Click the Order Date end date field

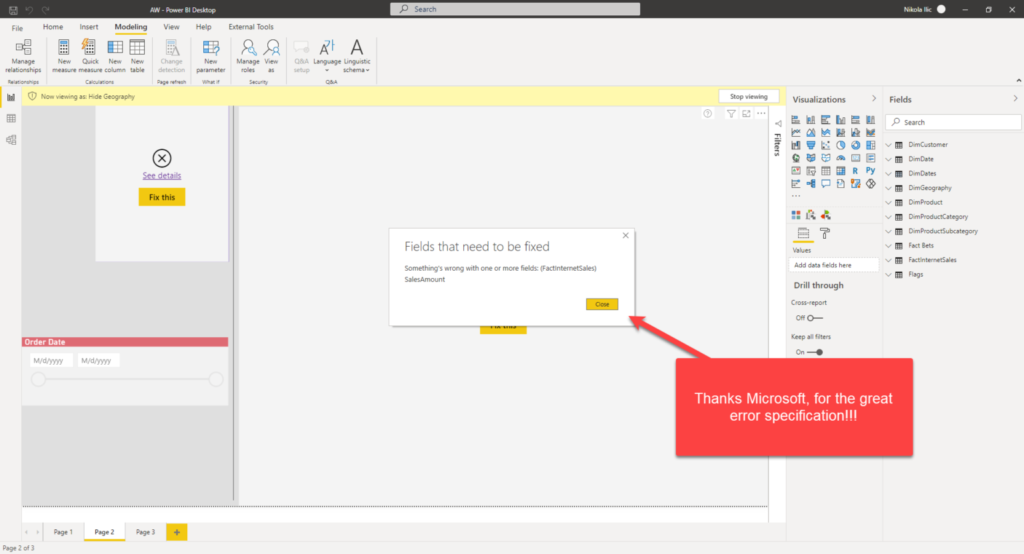(98, 361)
